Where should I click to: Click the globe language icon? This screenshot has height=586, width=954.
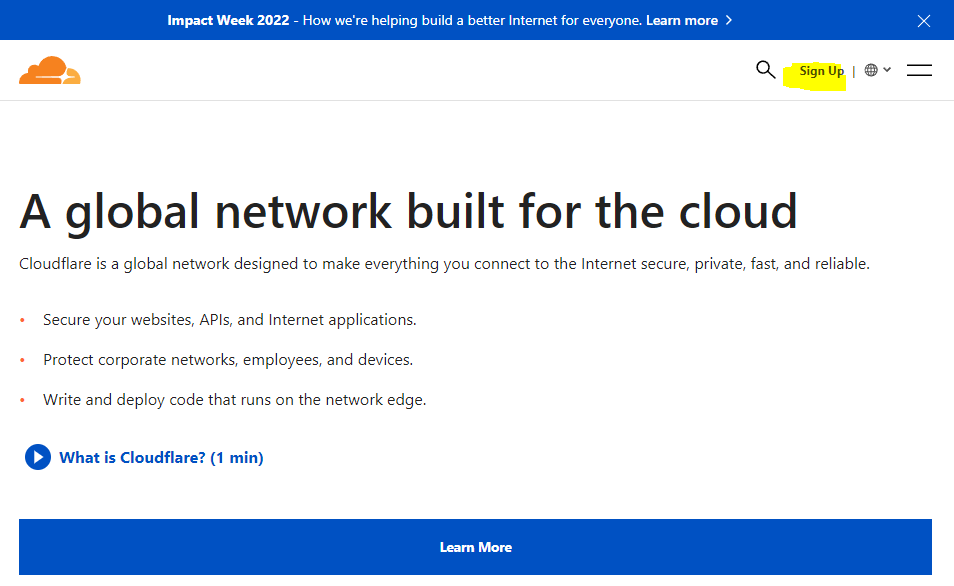(871, 70)
